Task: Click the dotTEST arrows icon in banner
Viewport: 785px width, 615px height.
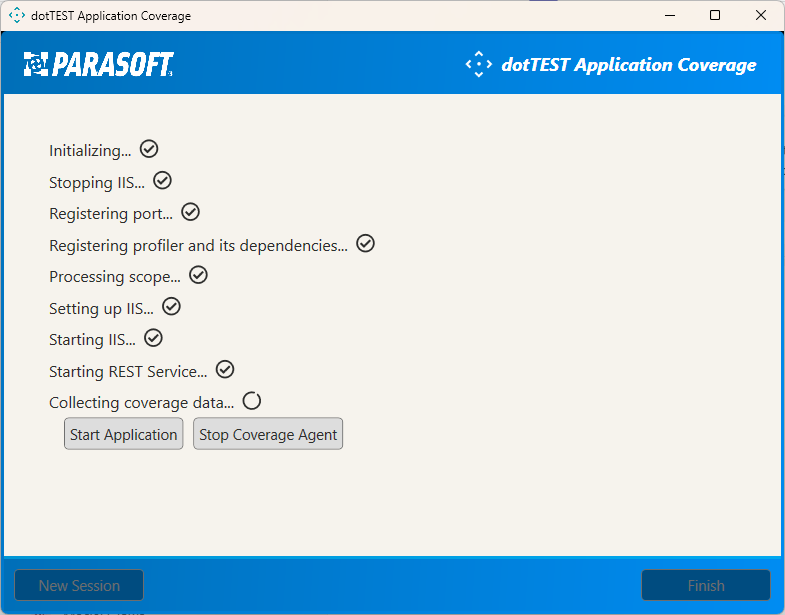Action: click(x=479, y=64)
